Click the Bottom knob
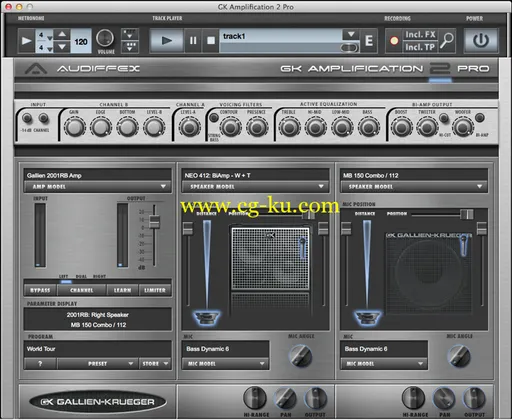 (127, 127)
